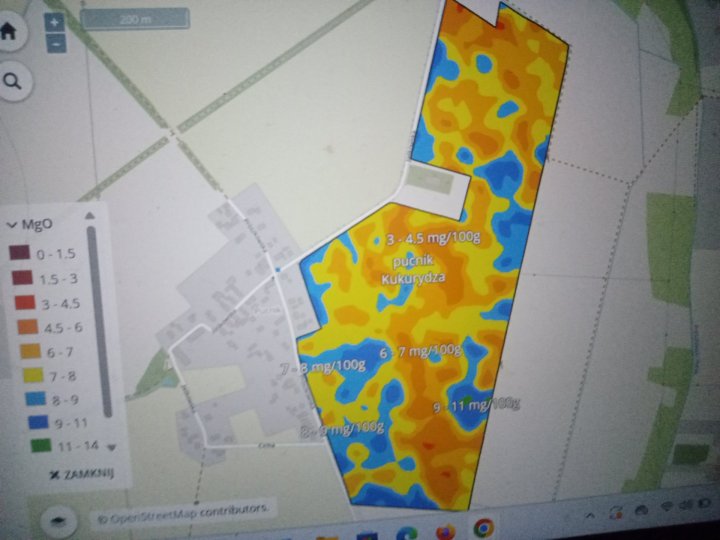Zoom out with the minus button
720x540 pixels.
pyautogui.click(x=56, y=43)
